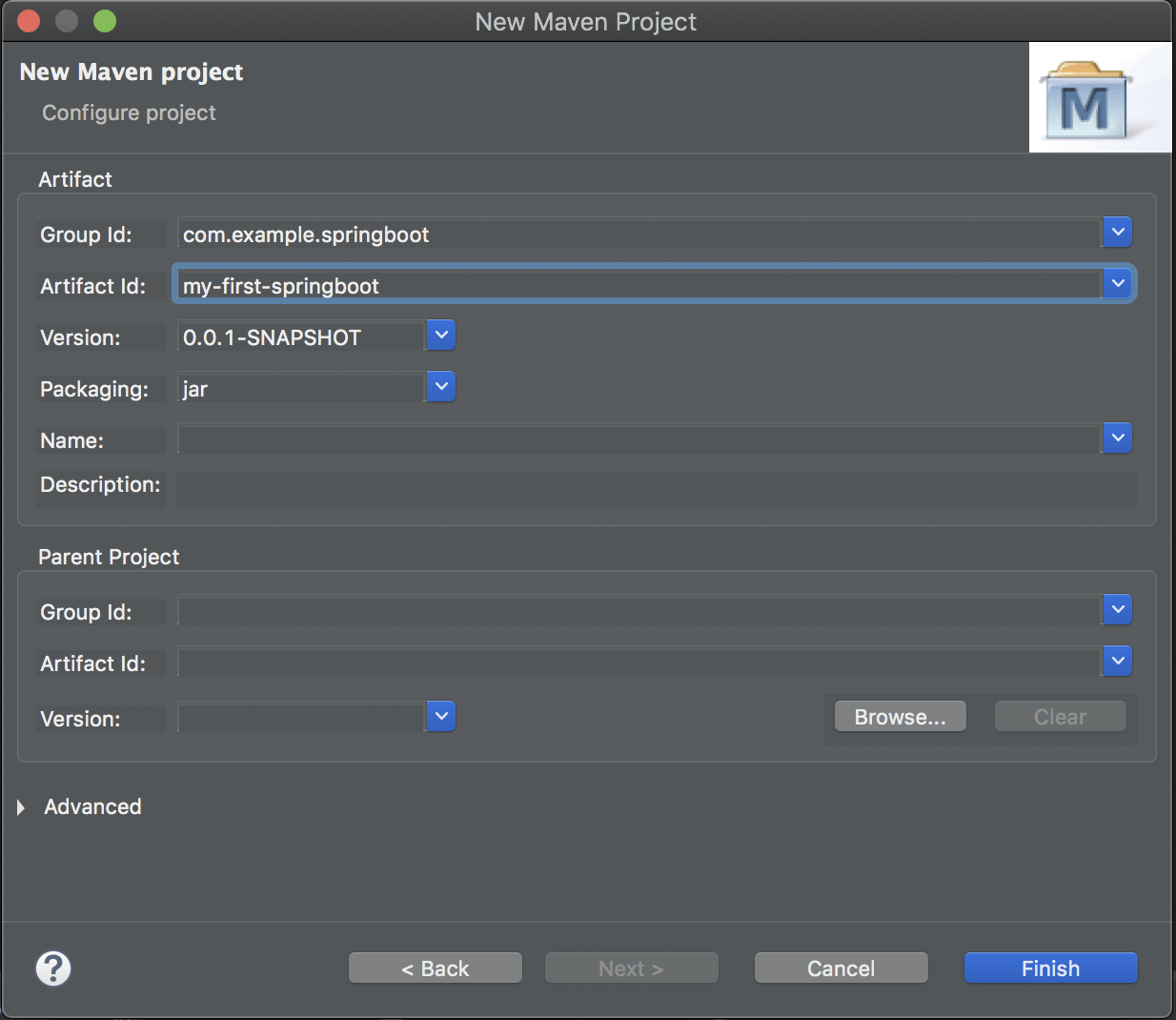The height and width of the screenshot is (1020, 1176).
Task: Open the Parent Project Group Id dropdown
Action: [x=1116, y=609]
